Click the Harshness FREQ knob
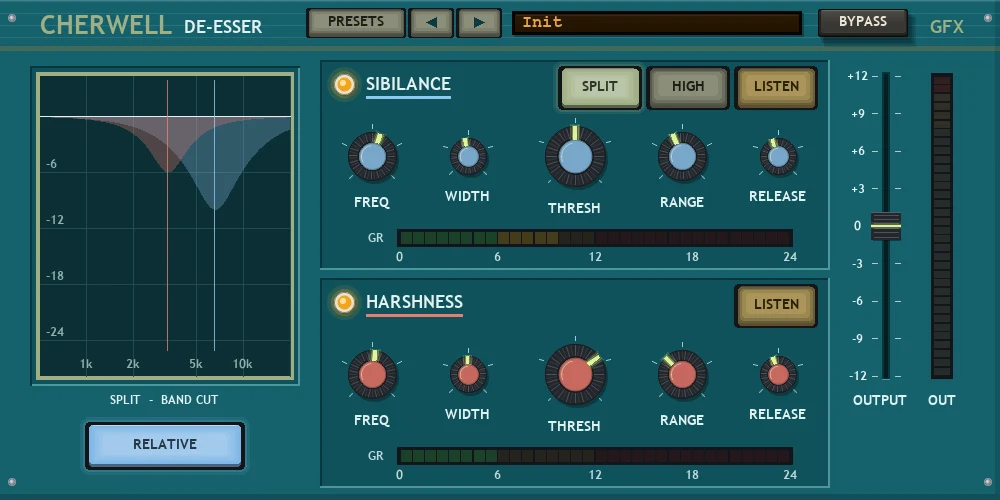Viewport: 1000px width, 500px height. click(x=372, y=375)
